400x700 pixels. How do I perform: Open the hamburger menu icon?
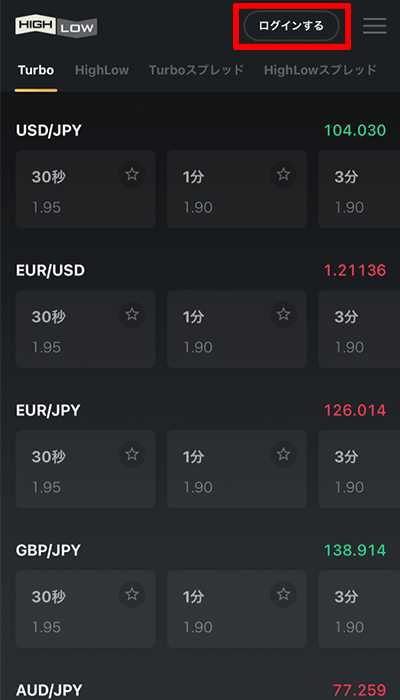click(x=375, y=26)
